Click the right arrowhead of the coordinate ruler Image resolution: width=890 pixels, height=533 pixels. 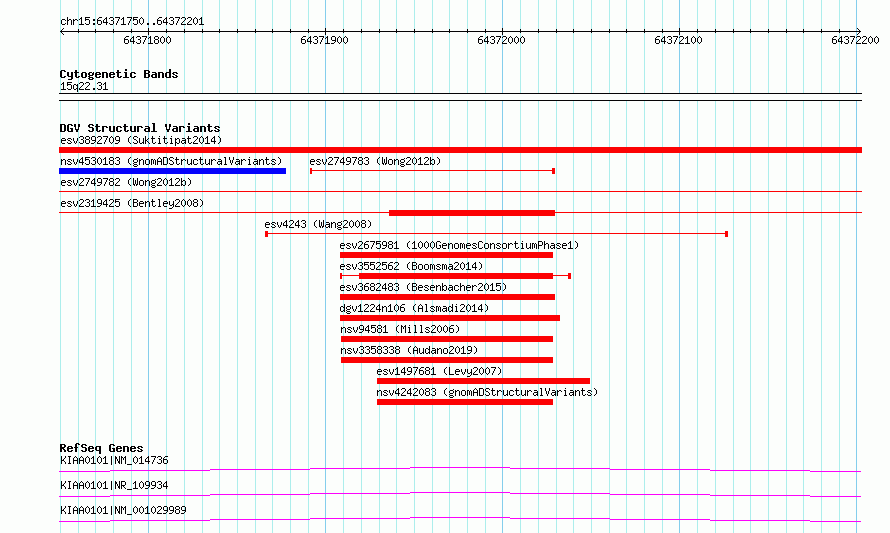859,31
